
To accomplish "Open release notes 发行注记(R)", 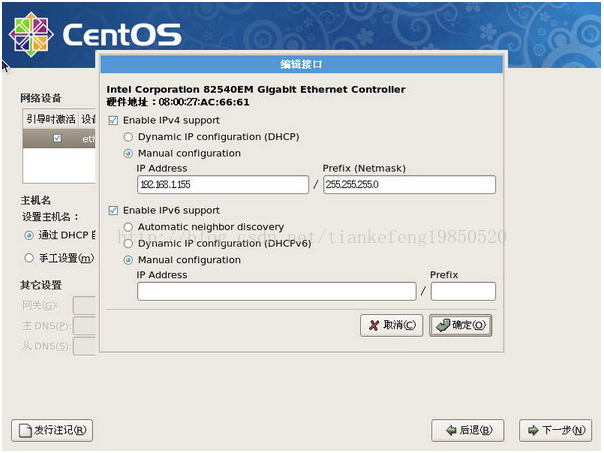I will (52, 430).
